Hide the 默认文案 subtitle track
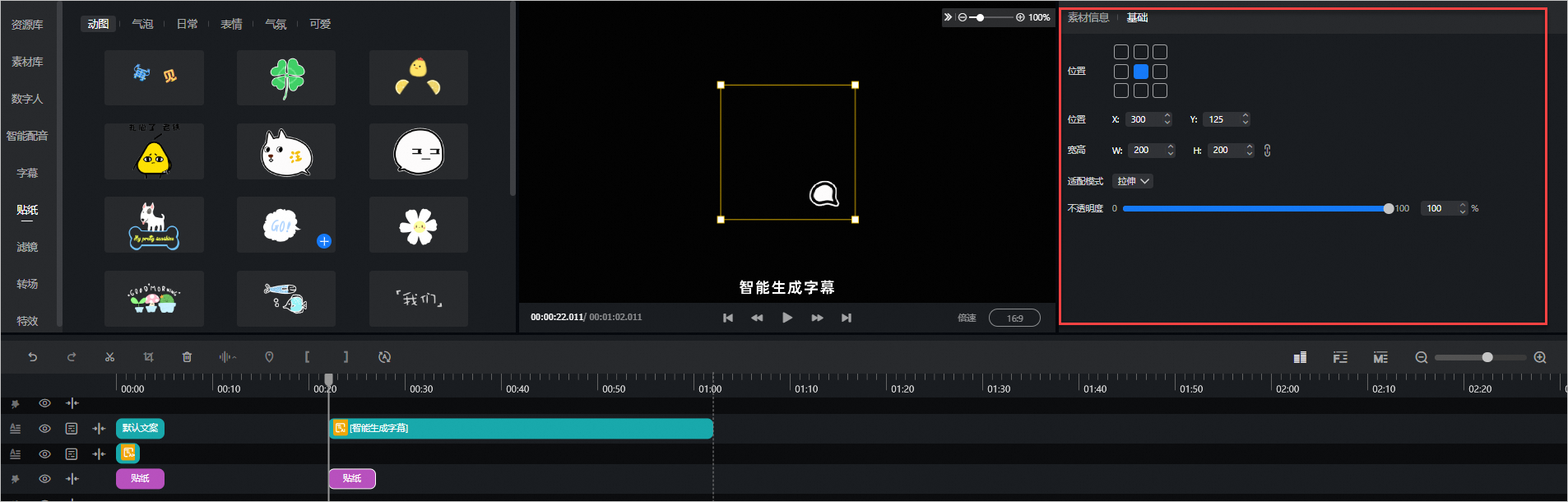 pos(44,429)
